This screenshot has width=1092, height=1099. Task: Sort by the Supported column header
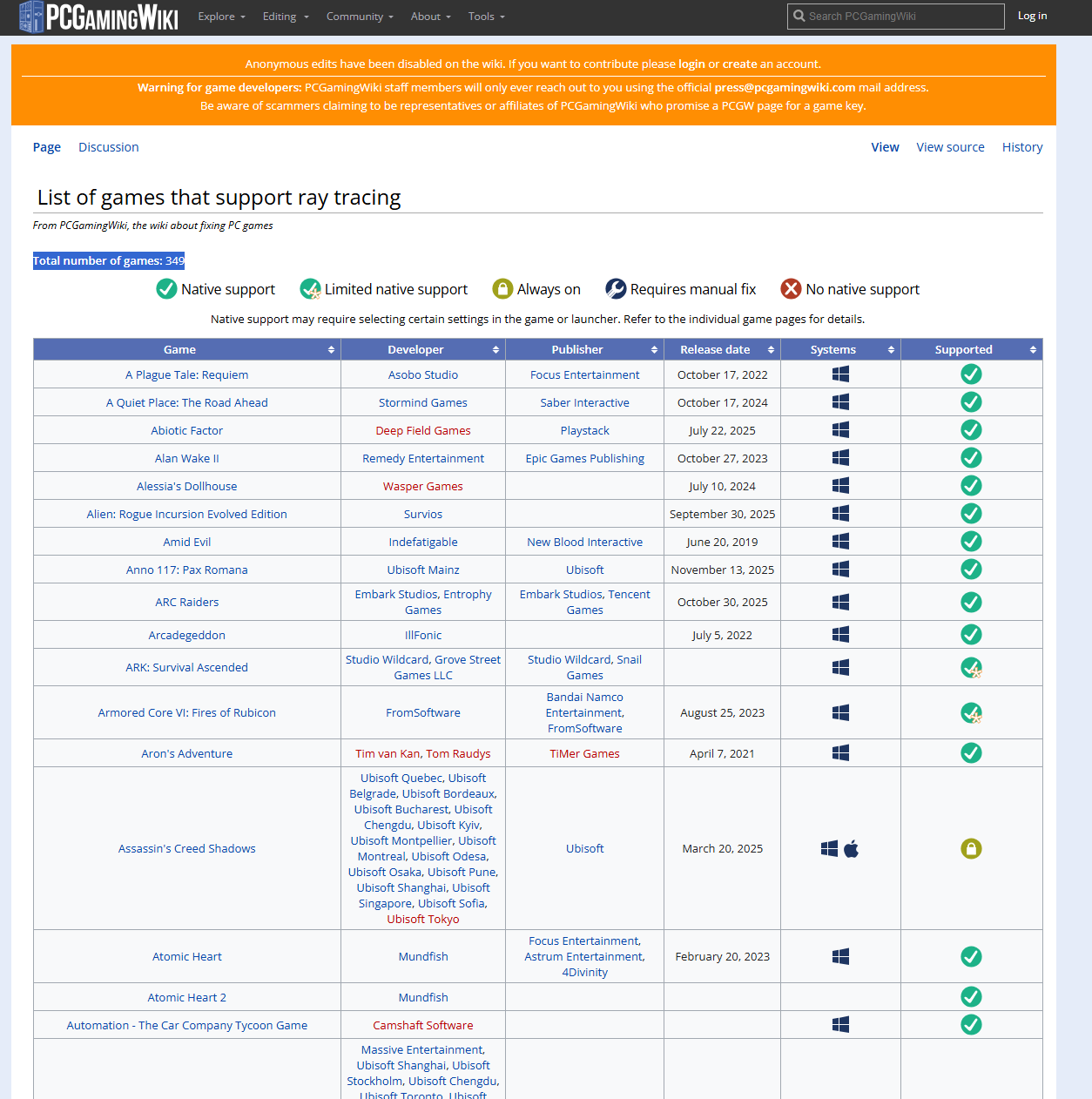[971, 349]
